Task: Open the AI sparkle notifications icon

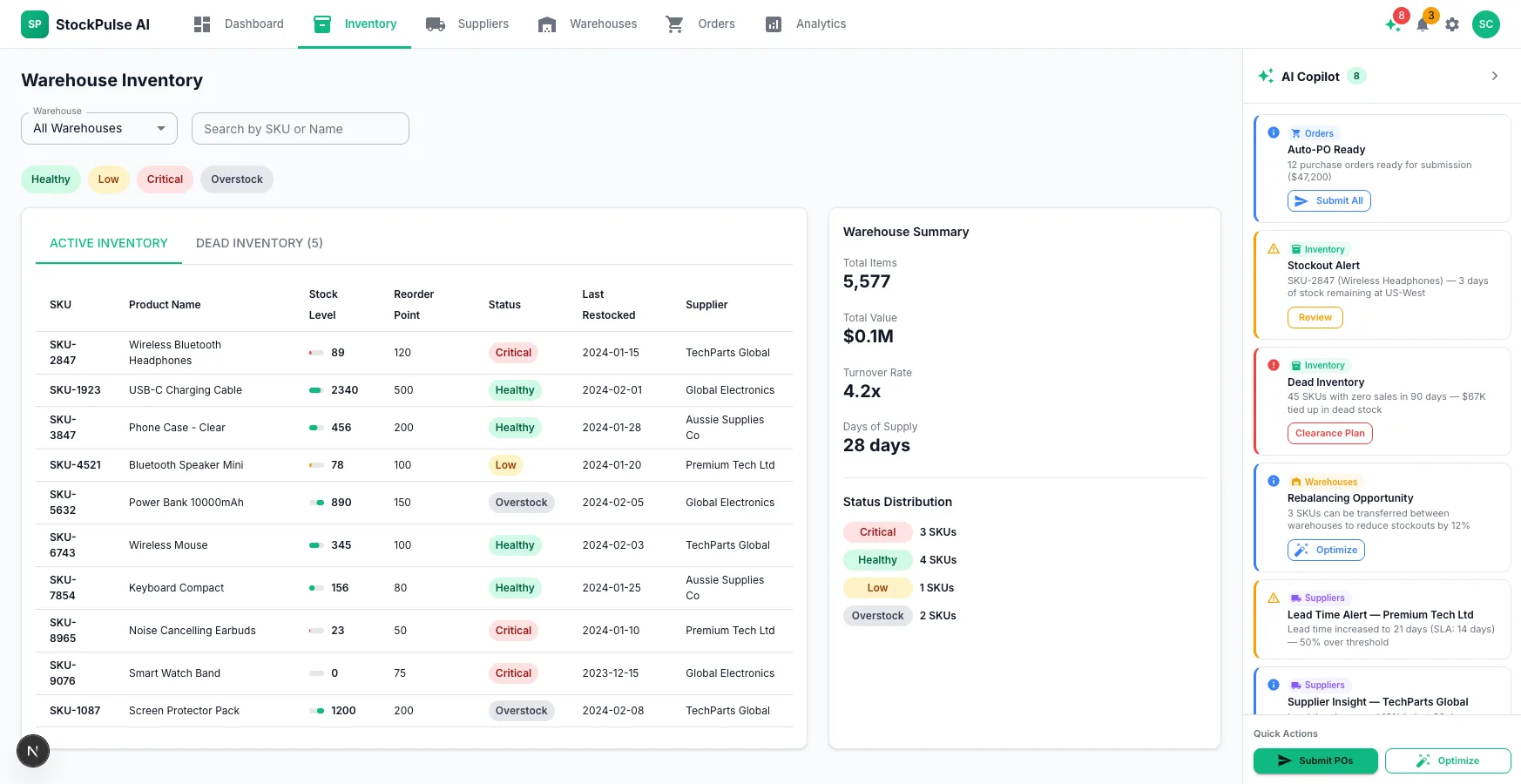Action: (x=1393, y=24)
